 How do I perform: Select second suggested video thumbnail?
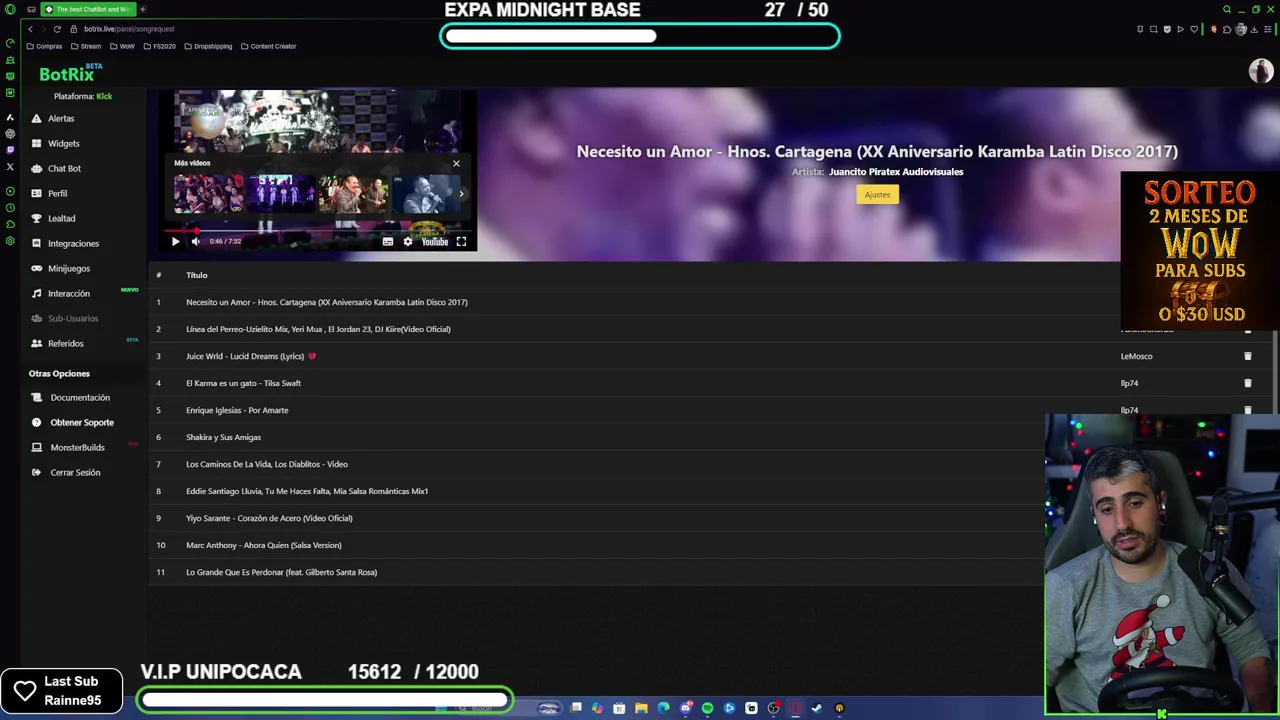point(281,194)
